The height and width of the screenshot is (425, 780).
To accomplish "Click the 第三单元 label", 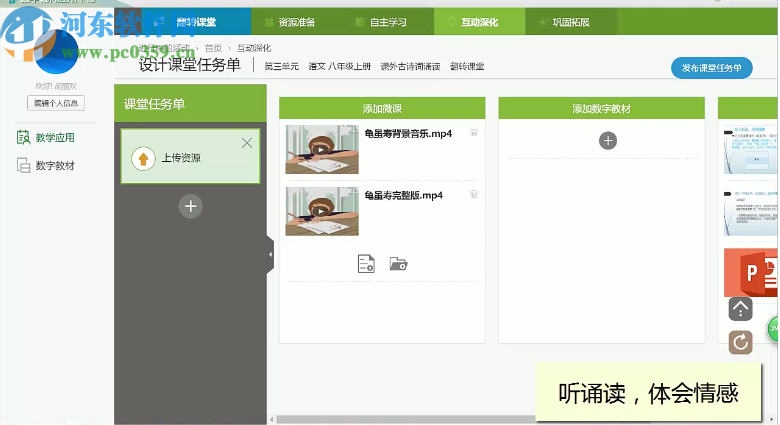I will point(282,66).
